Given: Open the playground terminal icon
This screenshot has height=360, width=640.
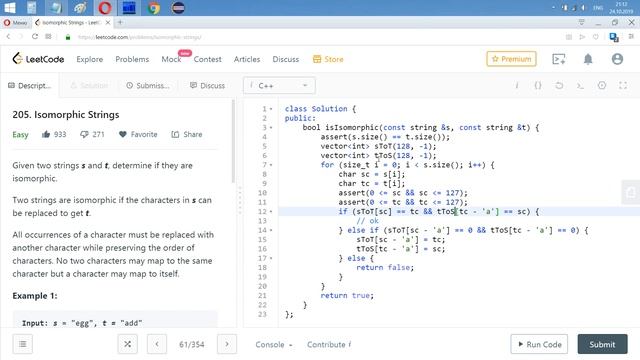Looking at the screenshot, I should (558, 59).
